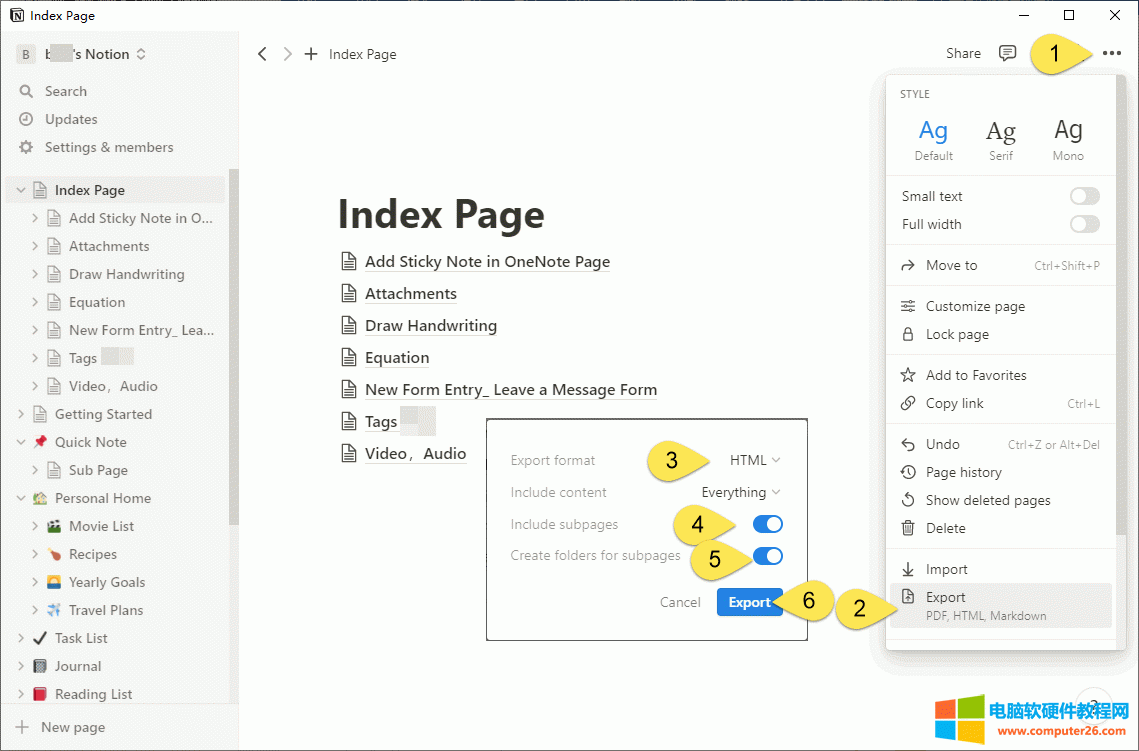Open the Include content Everything dropdown
Viewport: 1139px width, 751px height.
tap(740, 492)
